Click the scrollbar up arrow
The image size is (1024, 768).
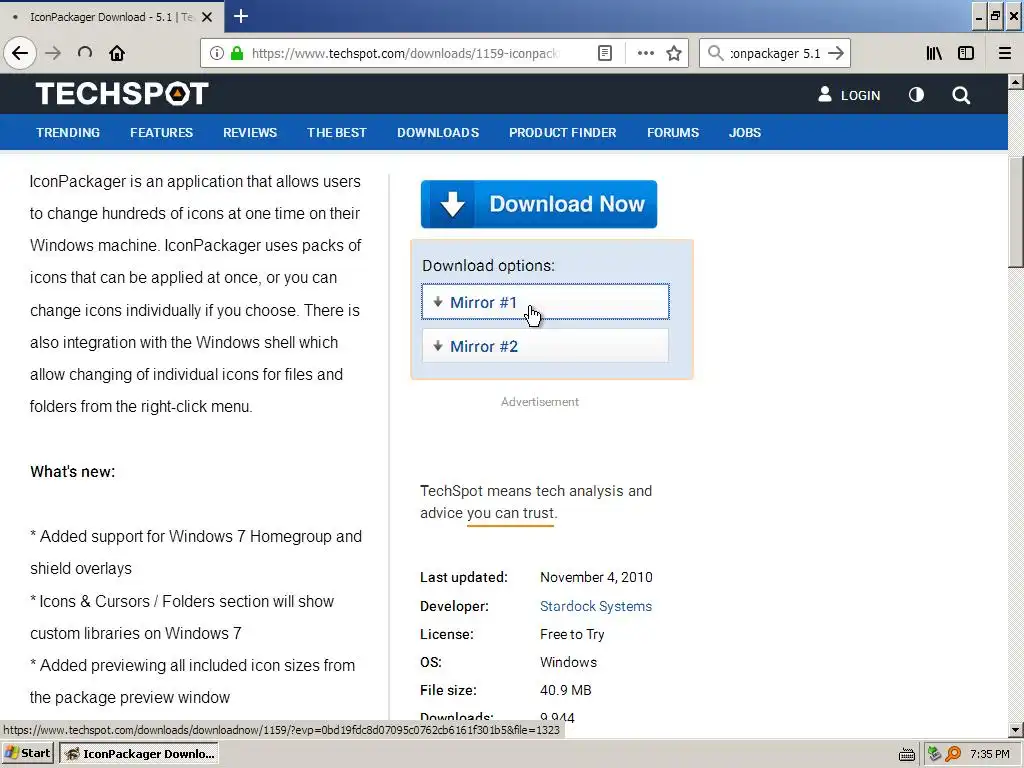coord(1015,82)
